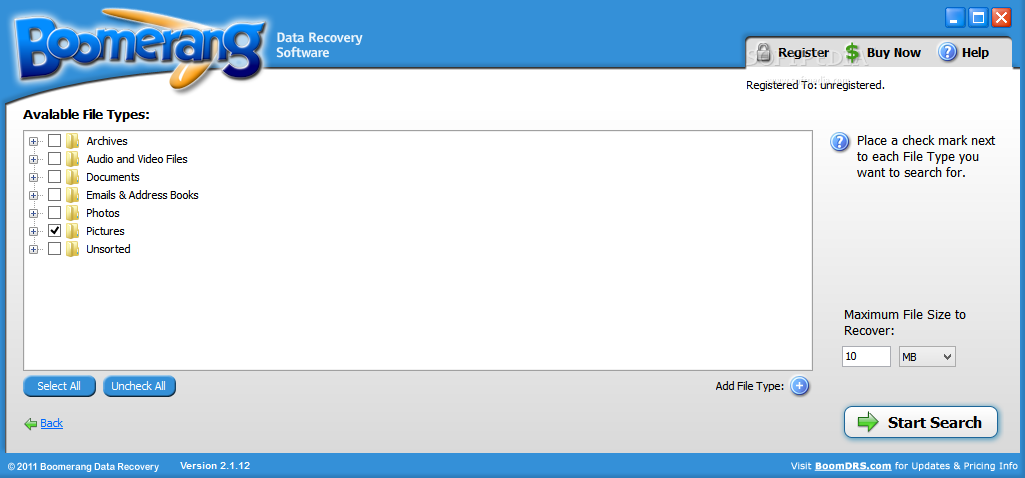Check the Audio and Video Files checkbox

click(55, 159)
